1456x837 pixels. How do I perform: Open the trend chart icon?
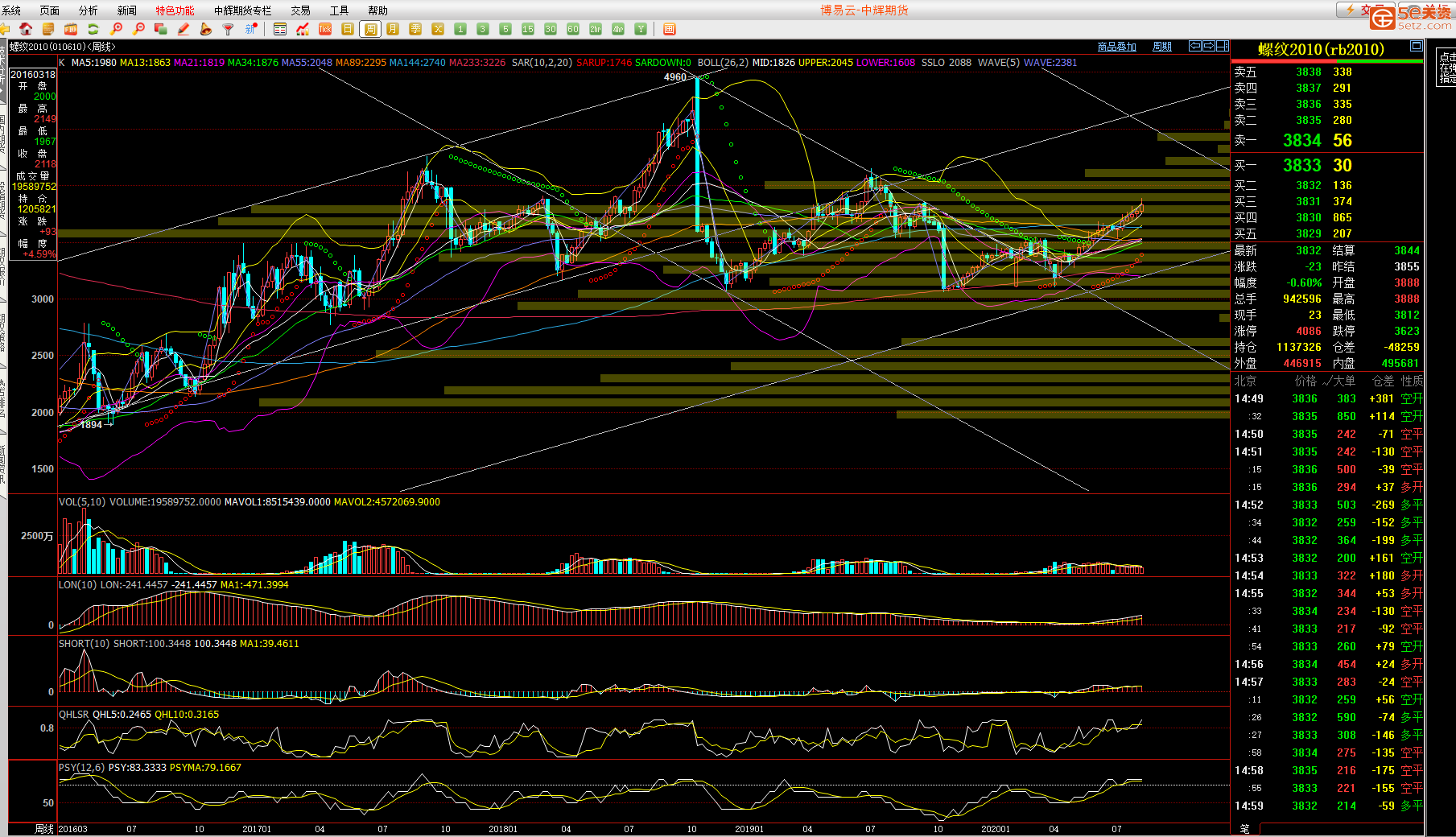click(x=303, y=29)
